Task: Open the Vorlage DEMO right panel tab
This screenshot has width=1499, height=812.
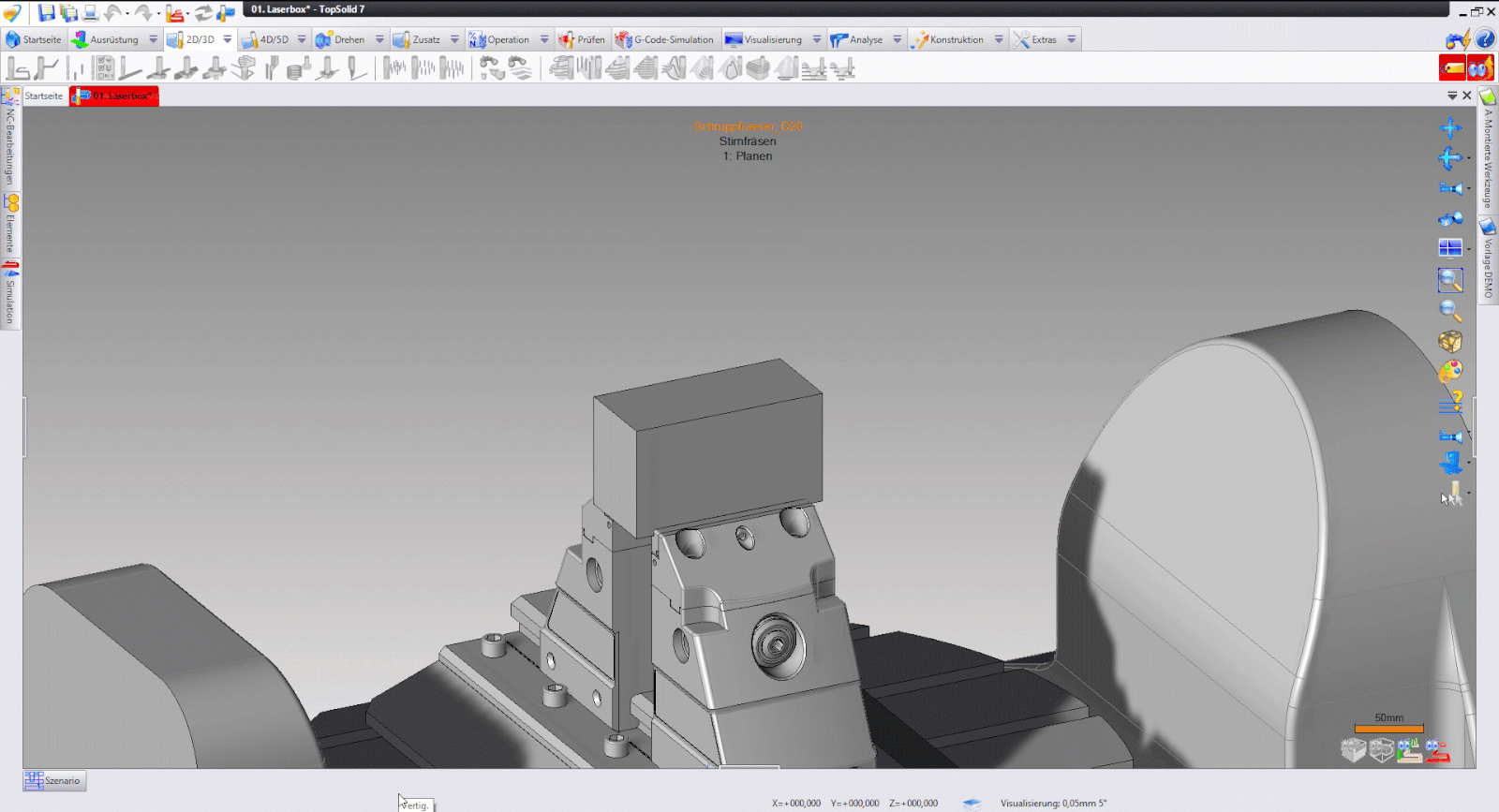Action: point(1488,260)
